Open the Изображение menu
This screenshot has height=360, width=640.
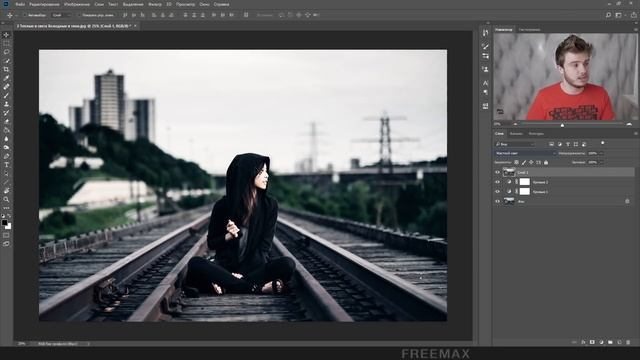[77, 4]
